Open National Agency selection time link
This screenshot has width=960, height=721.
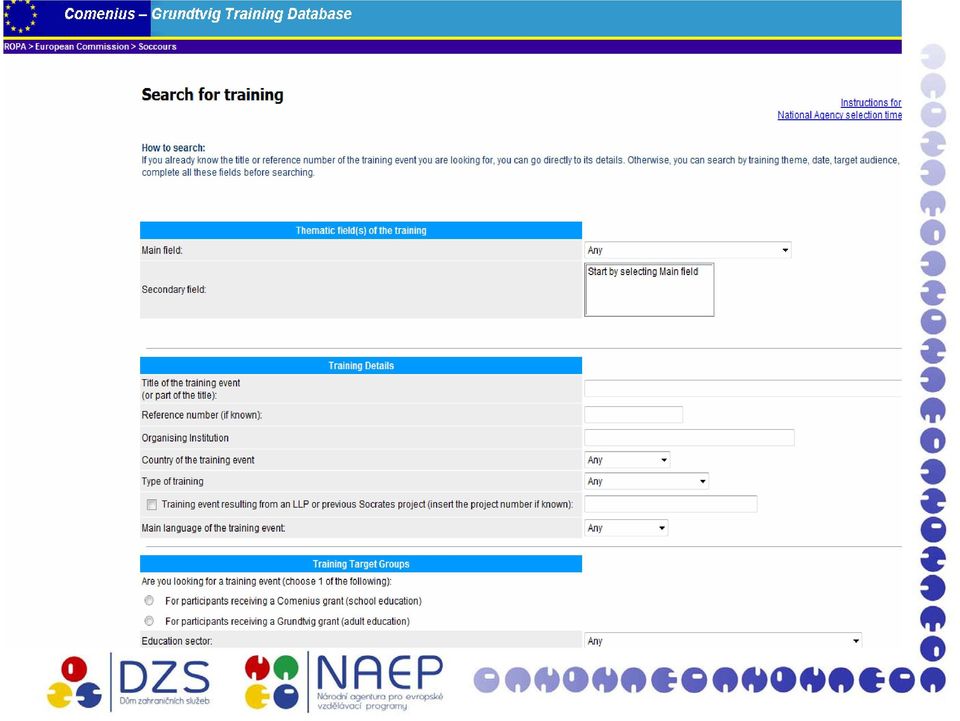tap(839, 114)
